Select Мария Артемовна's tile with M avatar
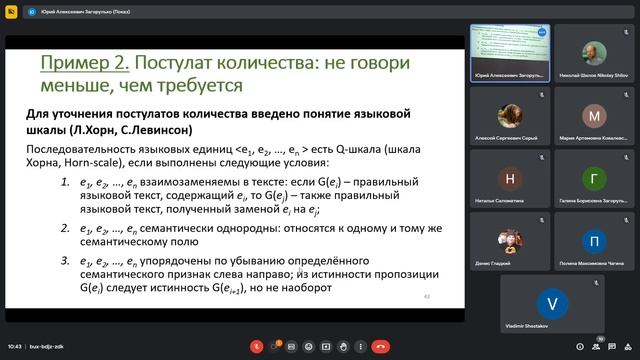The width and height of the screenshot is (640, 360). [x=594, y=116]
